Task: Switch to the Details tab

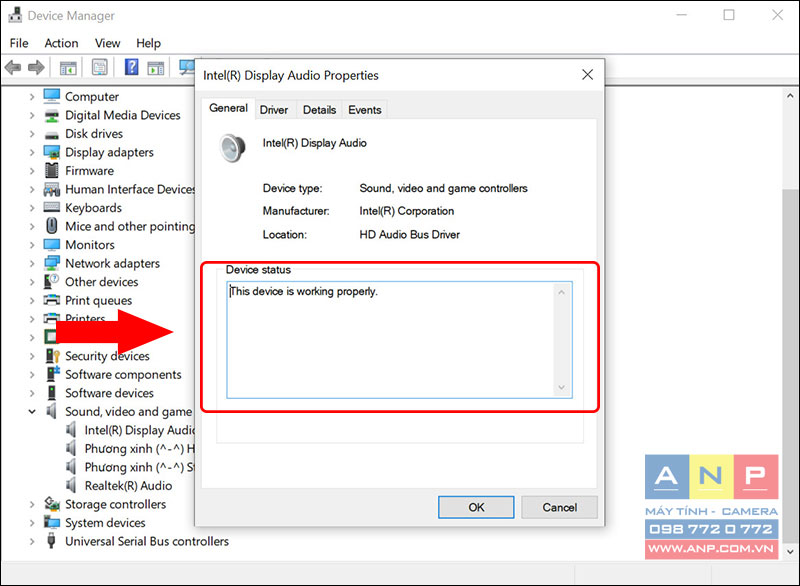Action: click(x=319, y=110)
